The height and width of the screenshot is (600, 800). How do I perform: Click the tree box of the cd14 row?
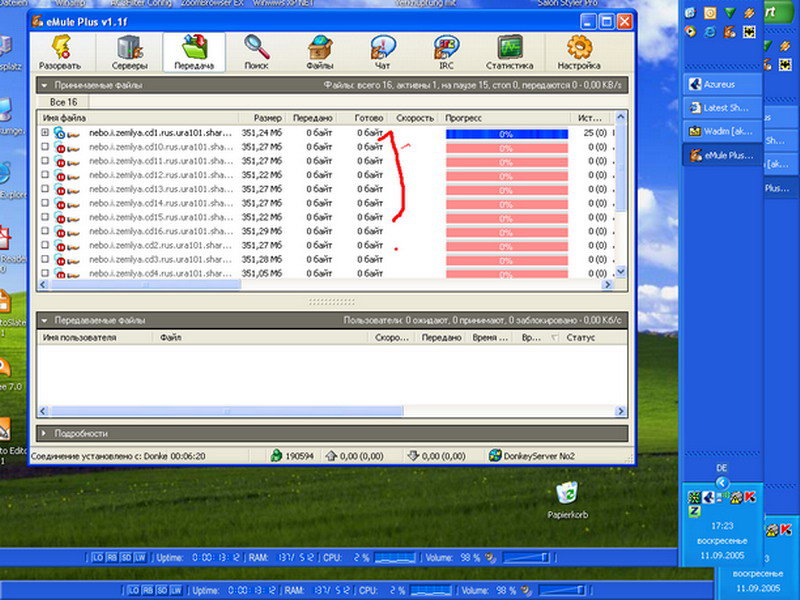45,203
